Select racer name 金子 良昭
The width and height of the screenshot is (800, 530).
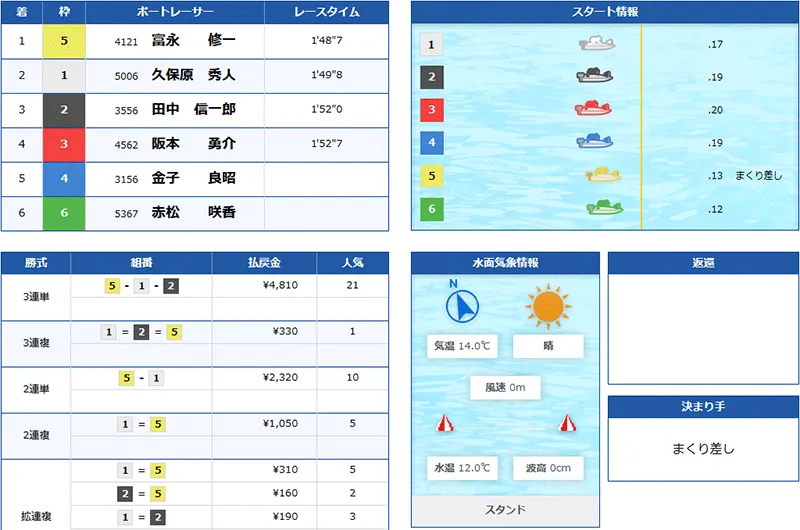(x=193, y=178)
